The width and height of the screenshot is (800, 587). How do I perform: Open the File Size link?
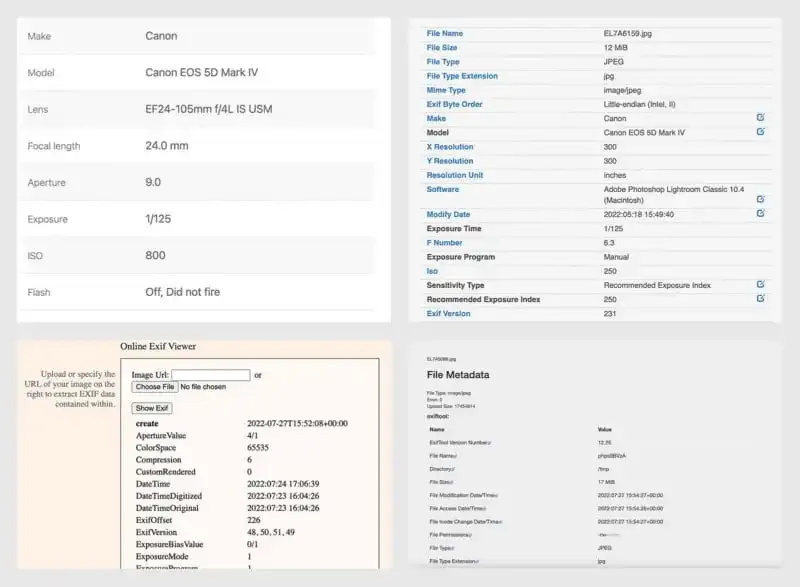click(442, 47)
